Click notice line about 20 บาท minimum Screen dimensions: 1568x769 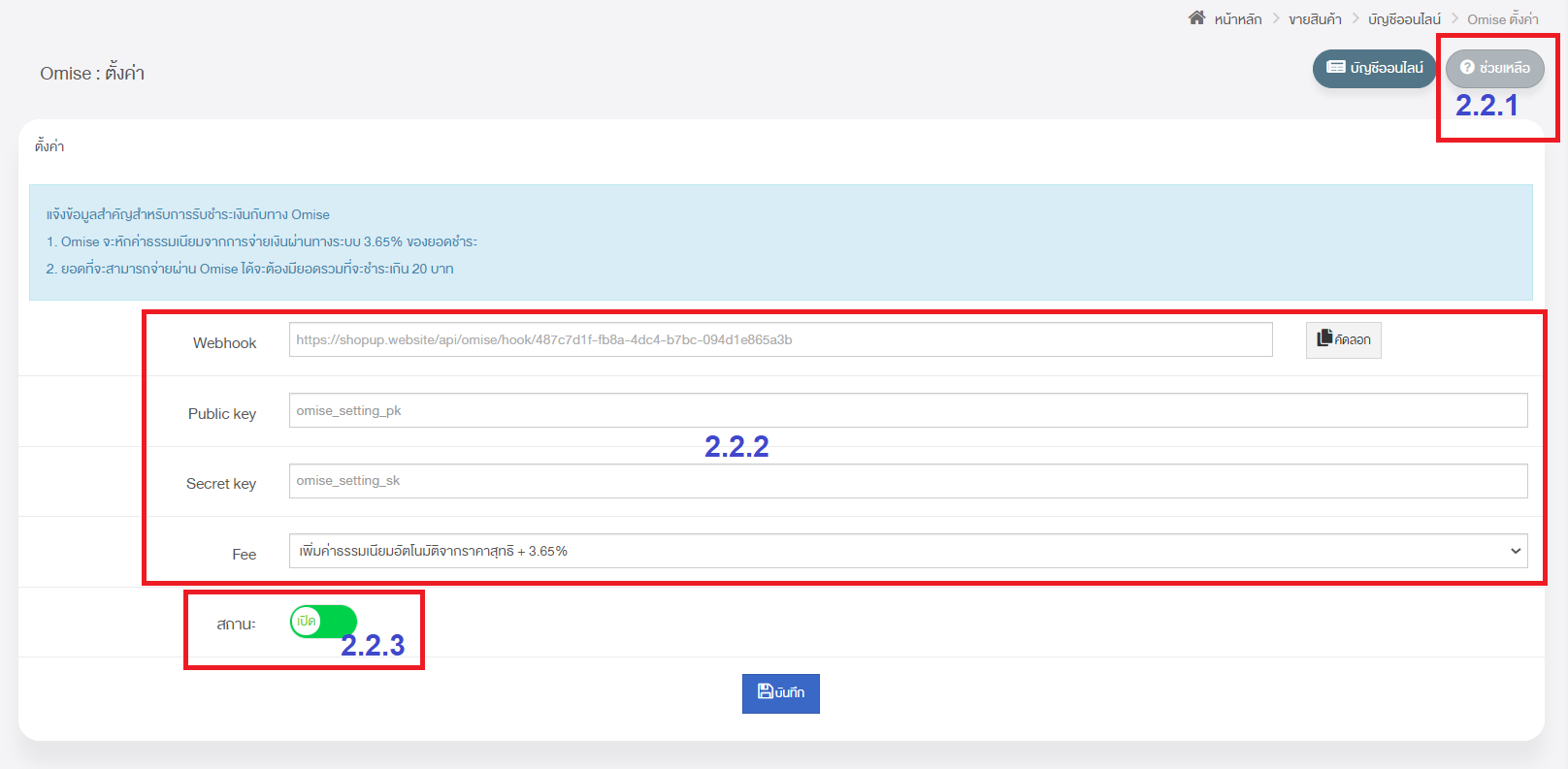[x=250, y=269]
